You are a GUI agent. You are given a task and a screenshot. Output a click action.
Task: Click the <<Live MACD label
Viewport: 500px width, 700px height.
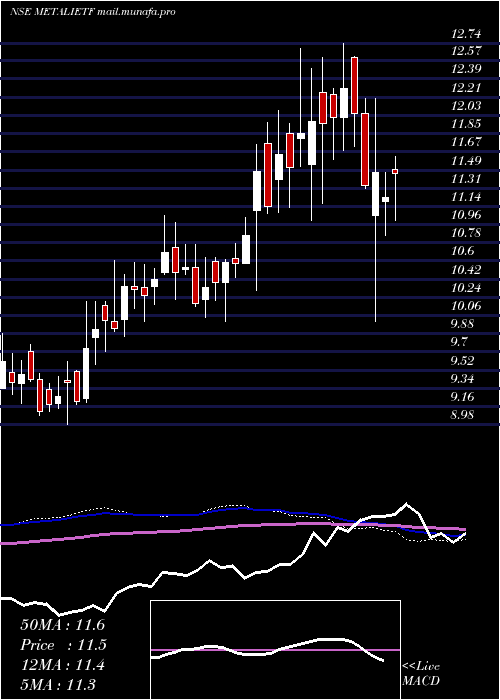pos(421,674)
